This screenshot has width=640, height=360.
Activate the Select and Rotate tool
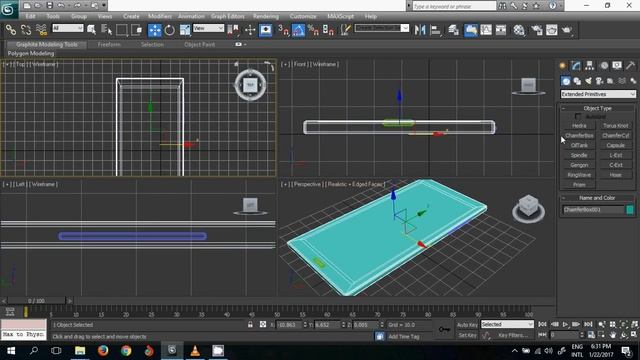170,30
